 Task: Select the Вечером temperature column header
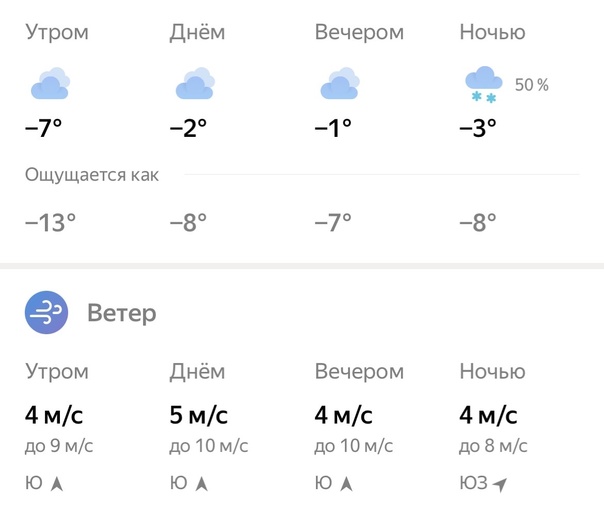(359, 32)
